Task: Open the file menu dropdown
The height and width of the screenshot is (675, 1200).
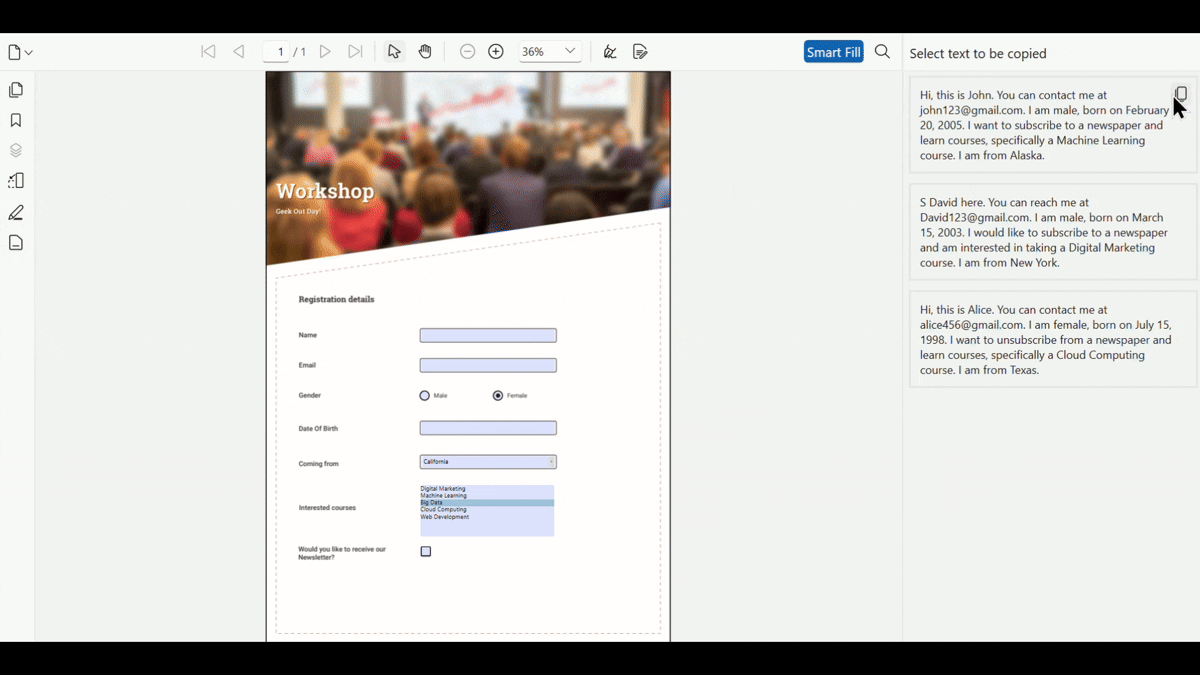Action: tap(20, 52)
